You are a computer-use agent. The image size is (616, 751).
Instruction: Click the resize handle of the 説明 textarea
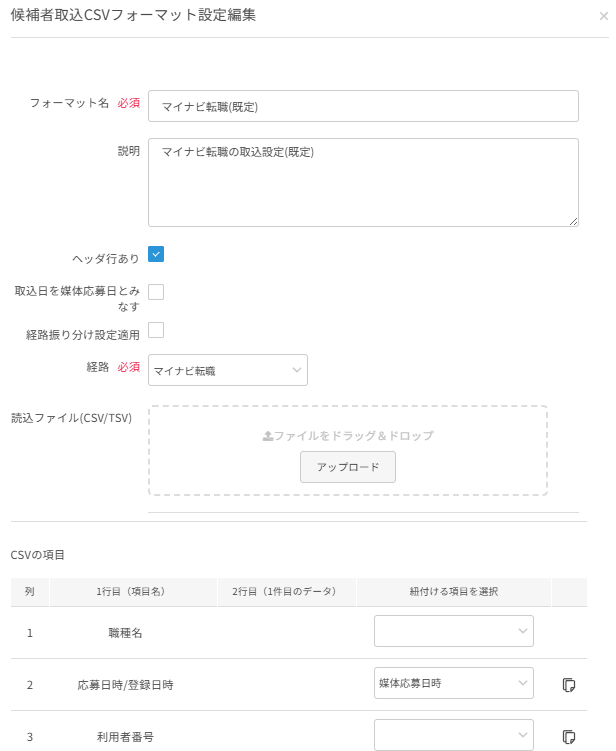pyautogui.click(x=573, y=221)
